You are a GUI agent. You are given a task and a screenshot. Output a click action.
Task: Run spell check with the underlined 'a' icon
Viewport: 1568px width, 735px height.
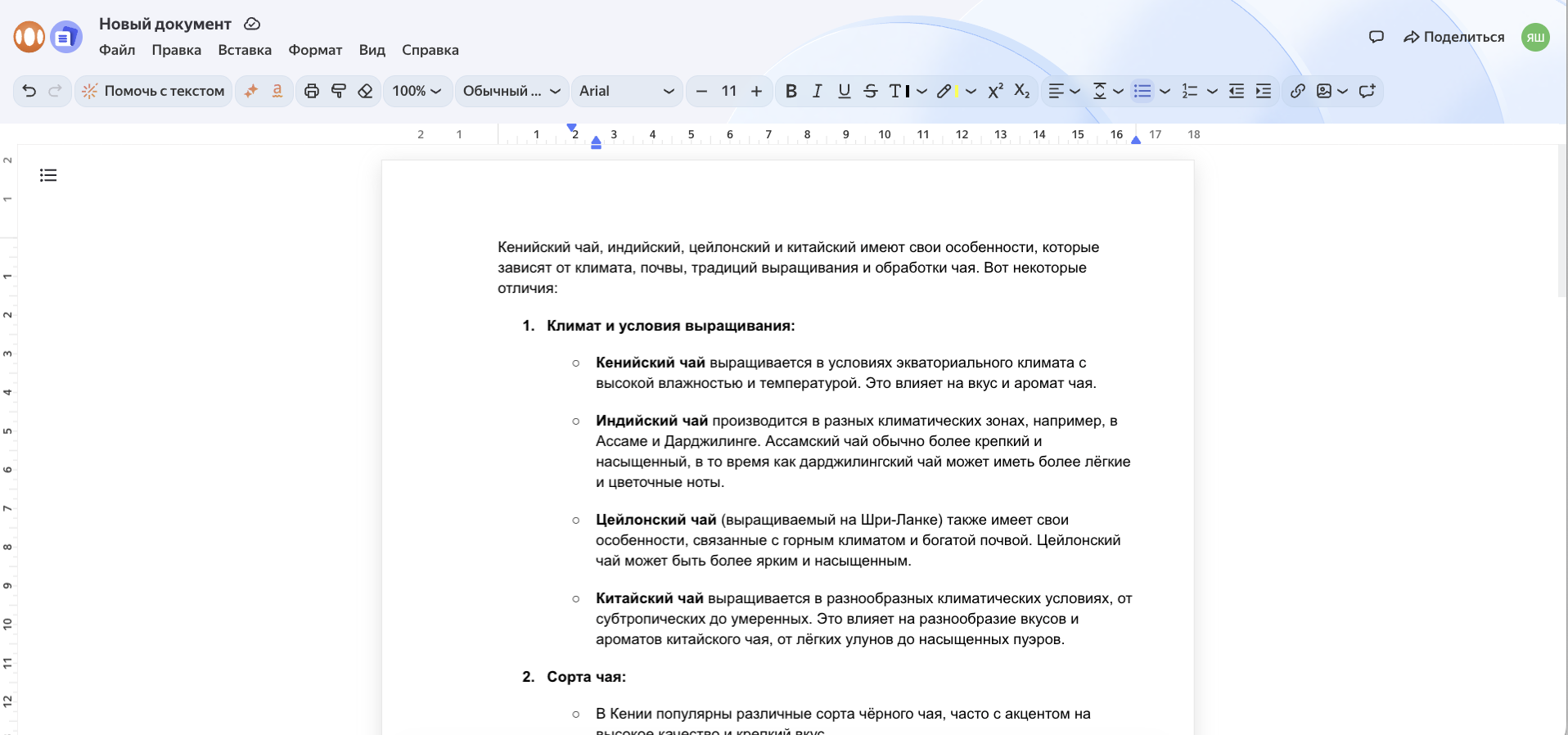277,91
